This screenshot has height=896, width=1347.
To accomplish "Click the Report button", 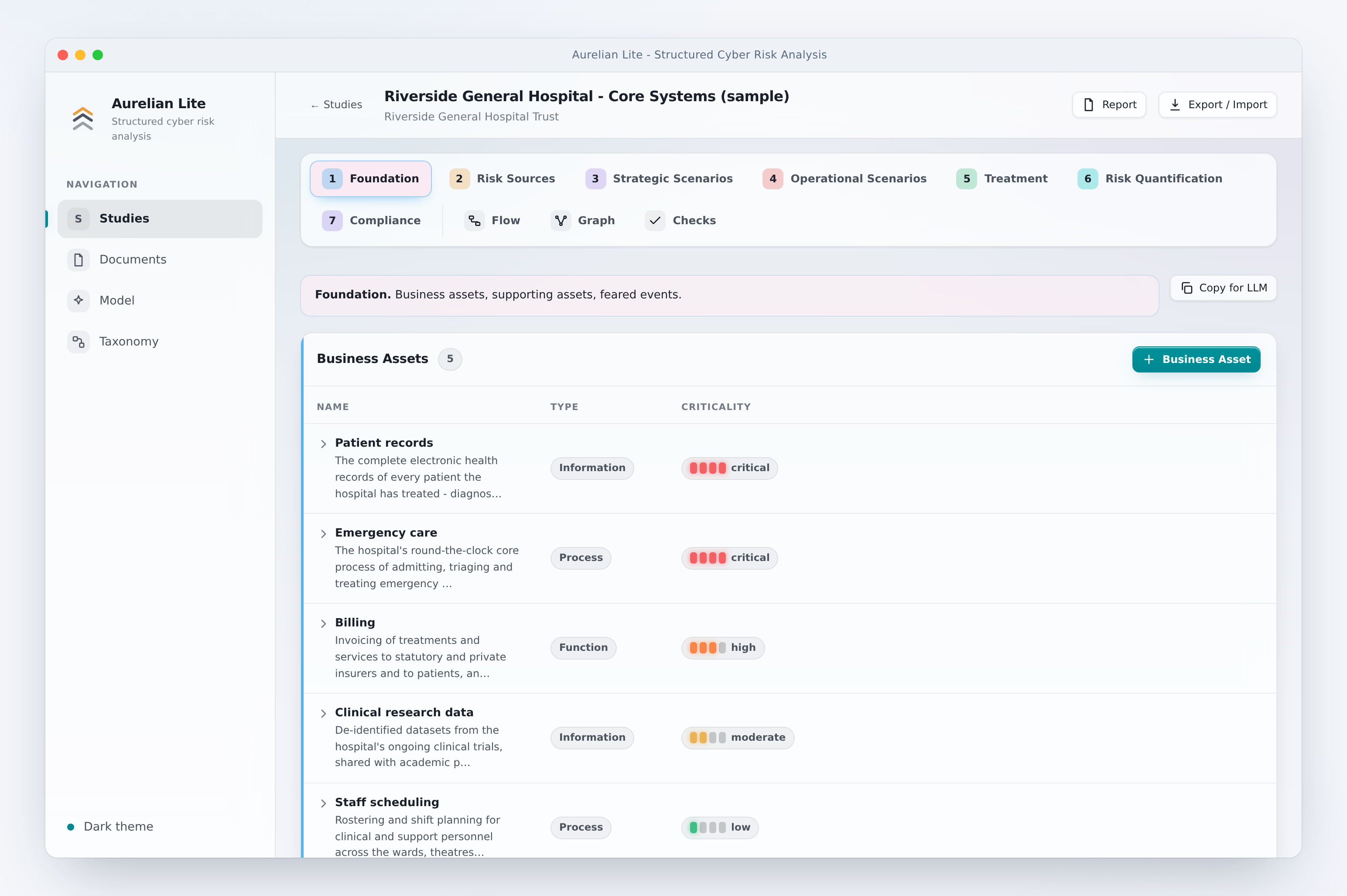I will pyautogui.click(x=1109, y=105).
